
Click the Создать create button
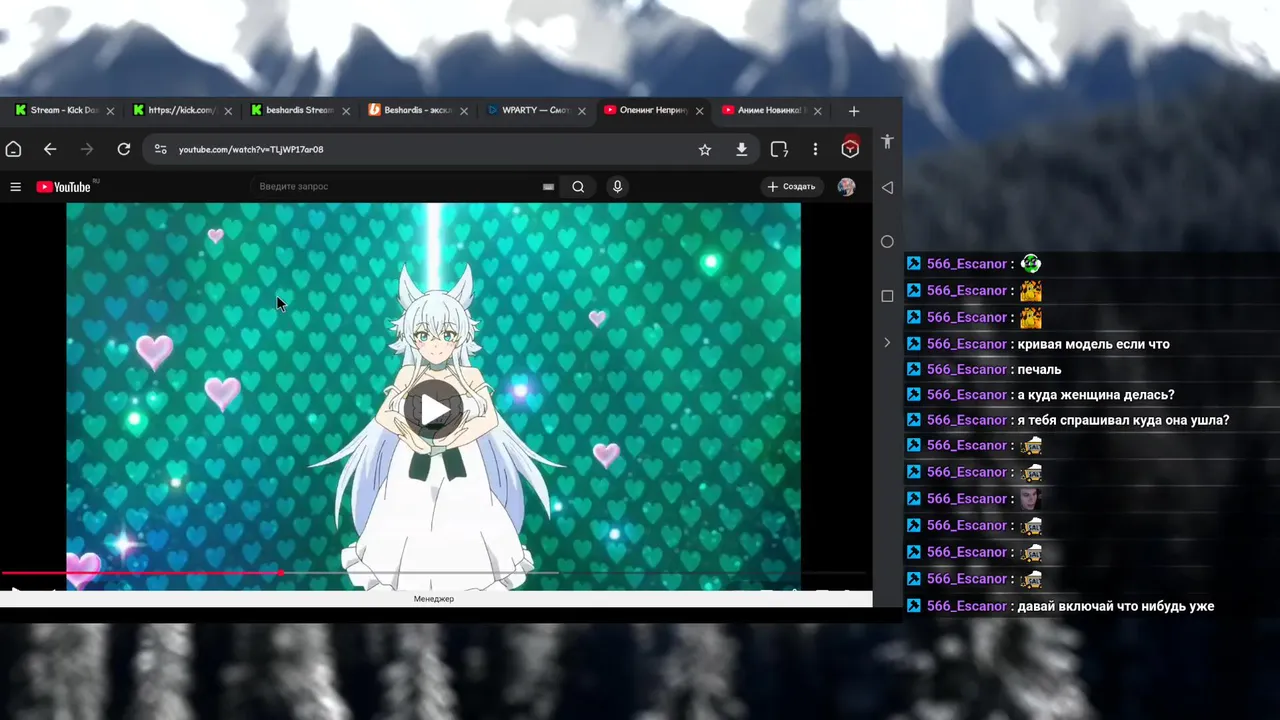792,187
